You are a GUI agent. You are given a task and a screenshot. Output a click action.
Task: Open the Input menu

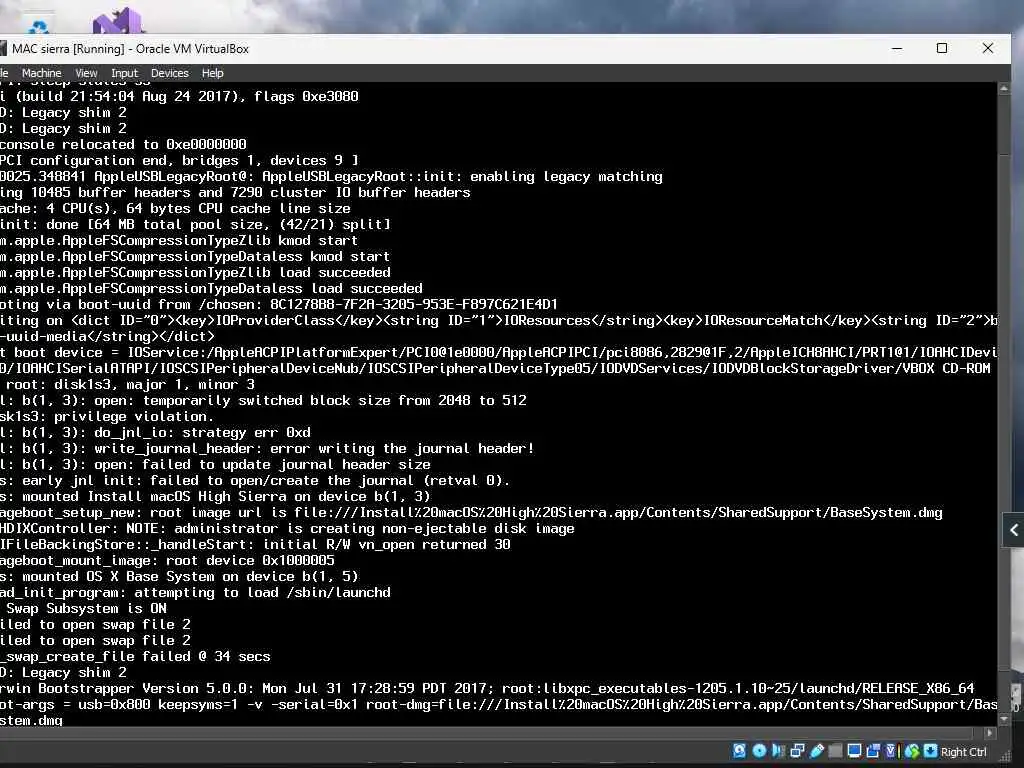point(124,73)
